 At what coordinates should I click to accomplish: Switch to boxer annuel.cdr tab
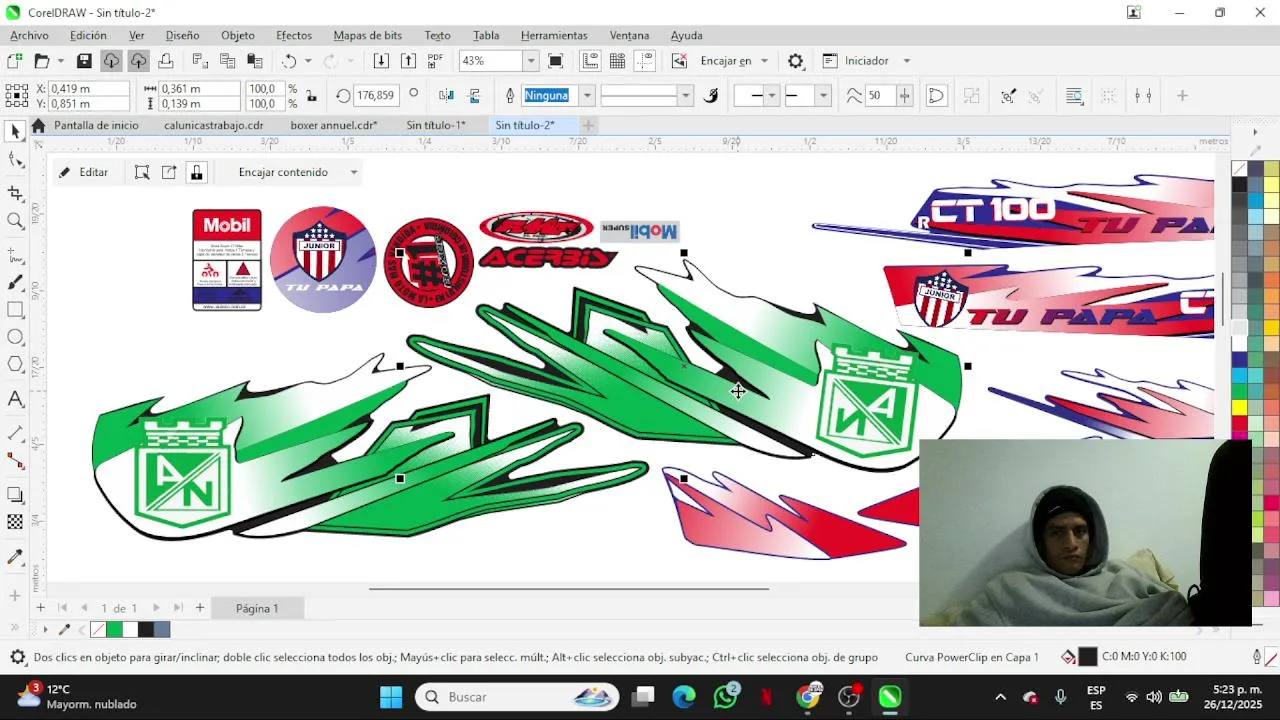(x=333, y=125)
